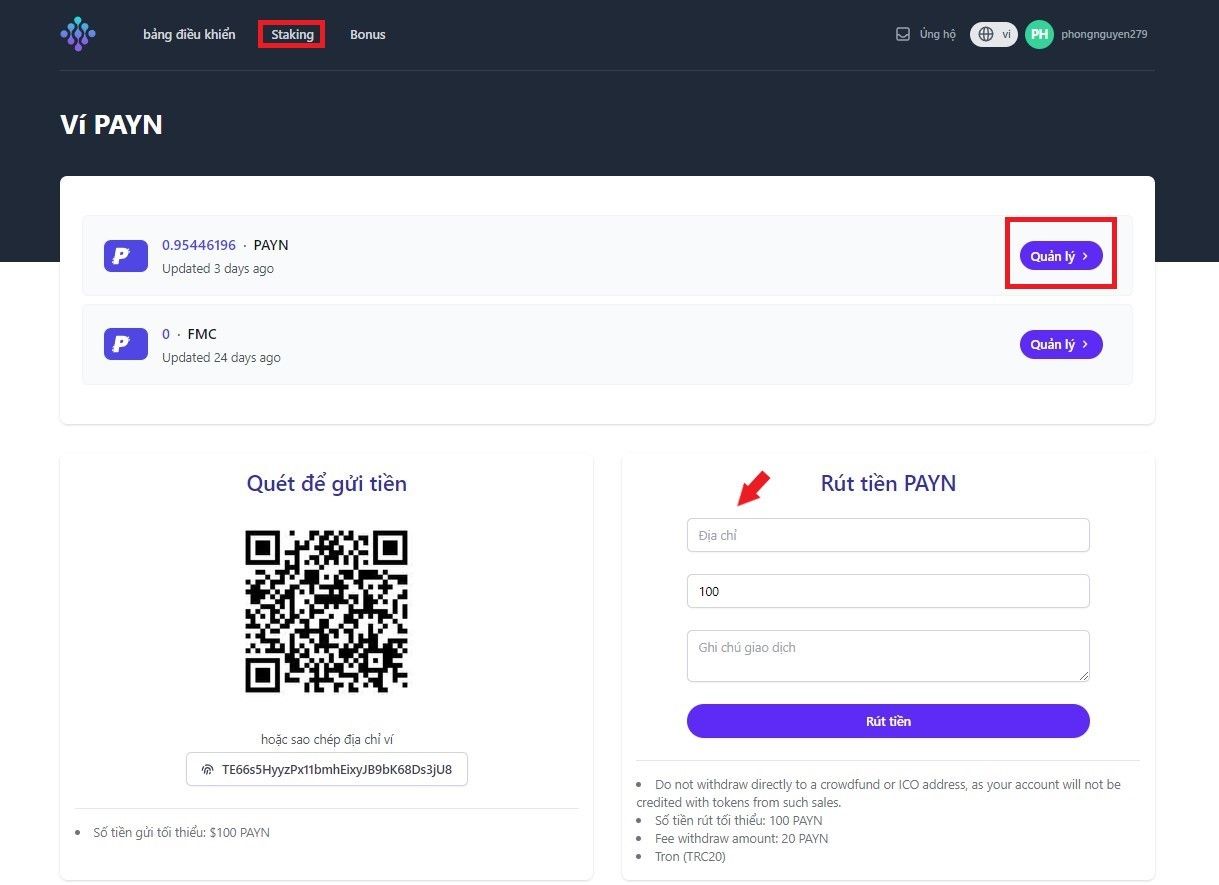Click 'hoặc sao chép địa chỉ ví' text
1219x885 pixels.
click(x=327, y=740)
